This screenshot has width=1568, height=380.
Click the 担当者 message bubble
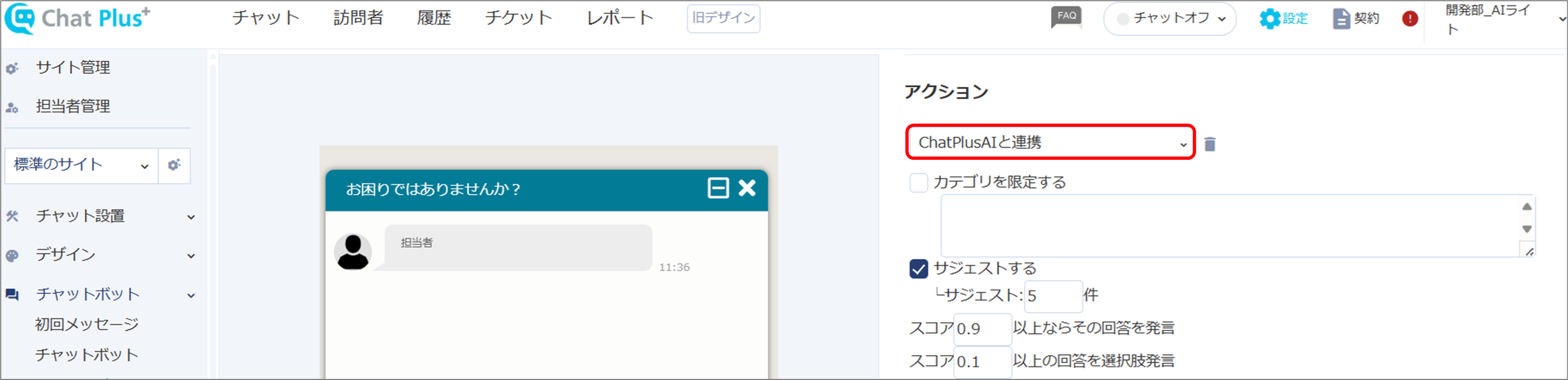click(x=519, y=248)
